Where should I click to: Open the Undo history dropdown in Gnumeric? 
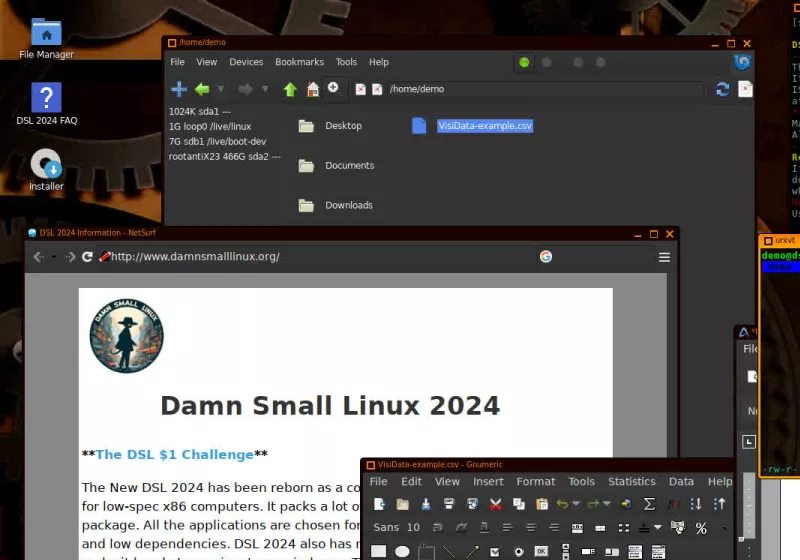tap(576, 504)
